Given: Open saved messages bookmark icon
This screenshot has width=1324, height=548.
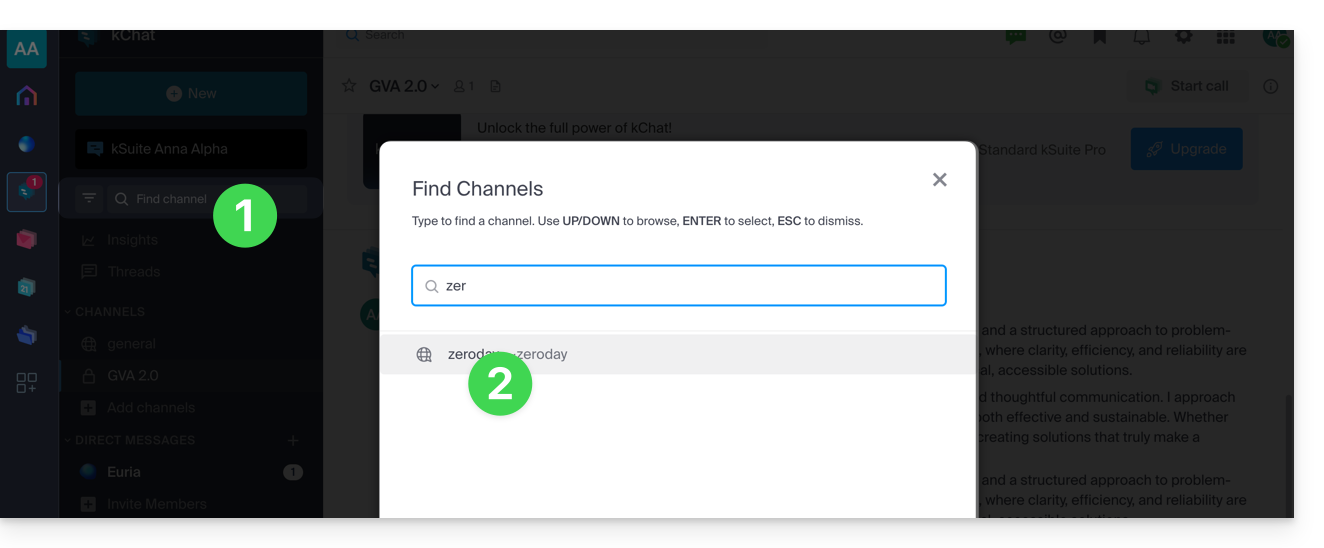Looking at the screenshot, I should 1099,36.
